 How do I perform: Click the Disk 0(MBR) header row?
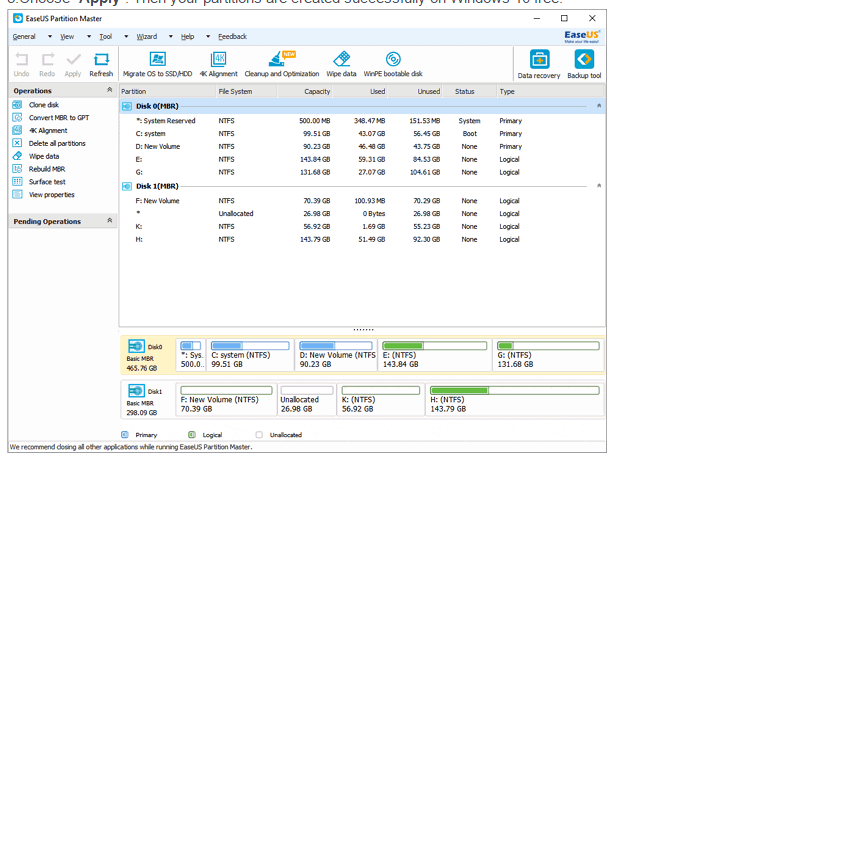click(x=362, y=106)
